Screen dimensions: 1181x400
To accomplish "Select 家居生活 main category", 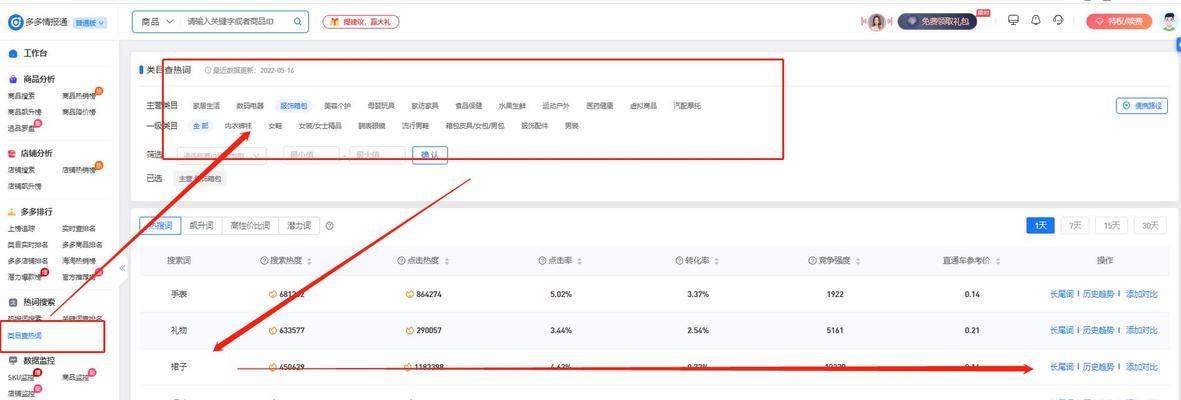I will (x=206, y=106).
